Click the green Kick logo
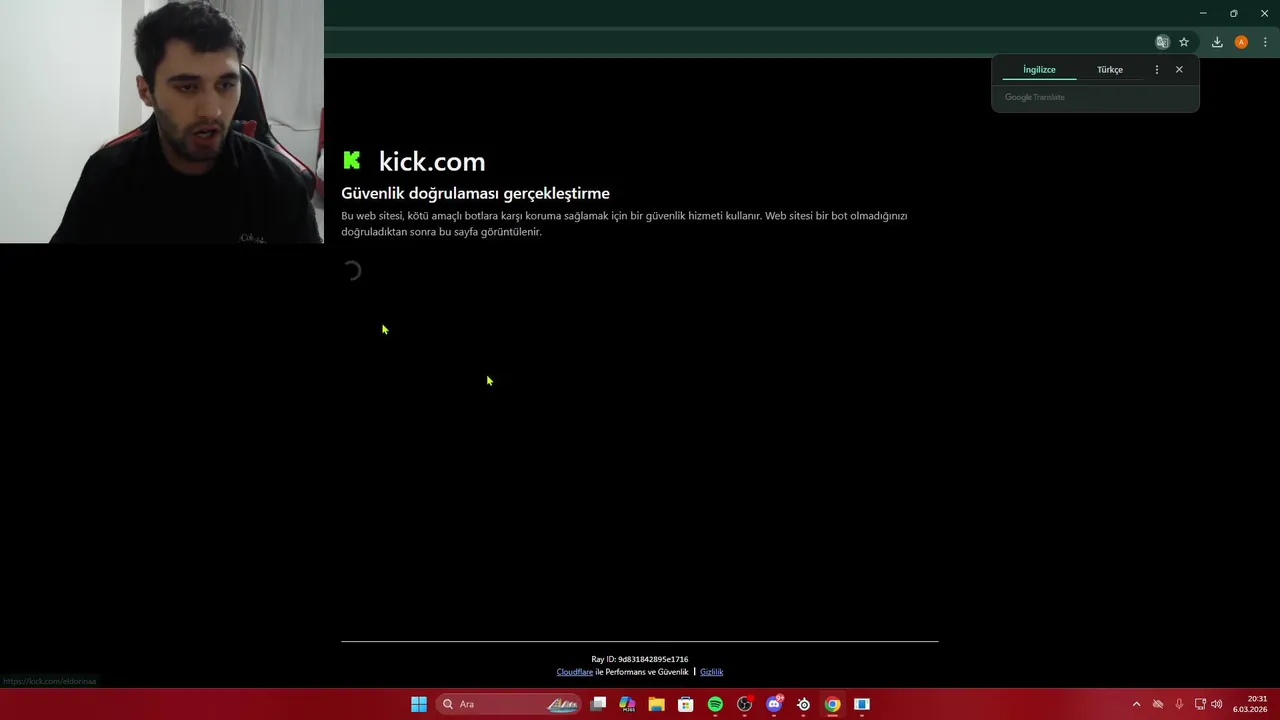This screenshot has height=720, width=1280. (x=351, y=160)
